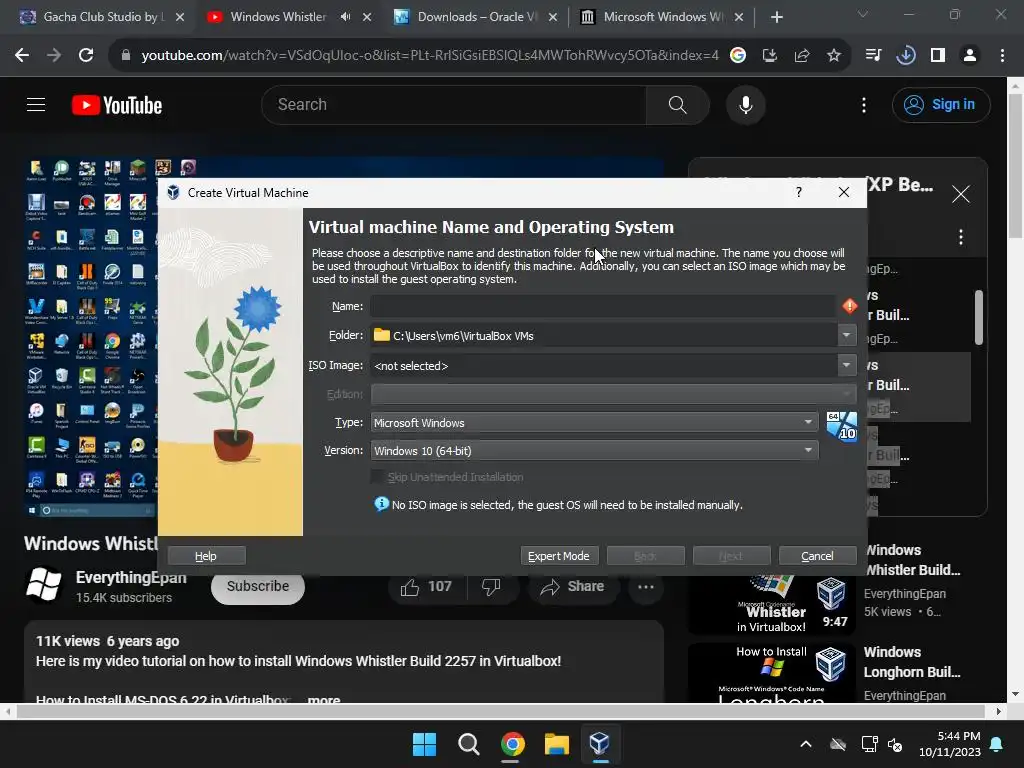Click the install app icon in address bar
This screenshot has height=768, width=1024.
point(770,56)
